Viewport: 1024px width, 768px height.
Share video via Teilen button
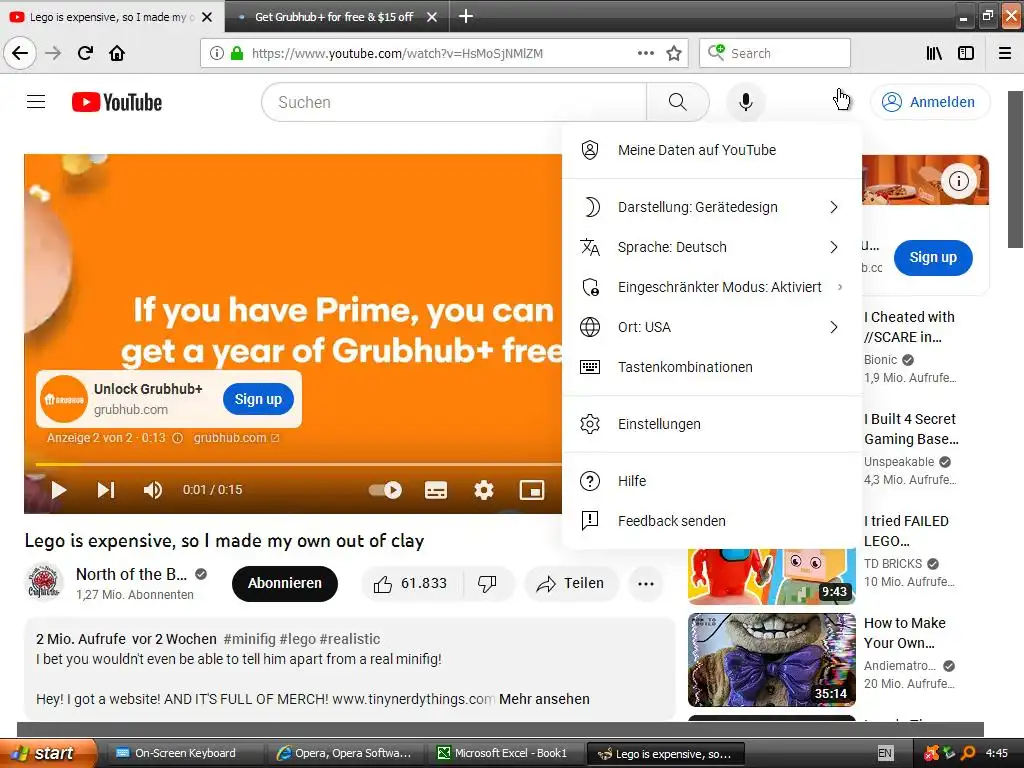coord(570,583)
